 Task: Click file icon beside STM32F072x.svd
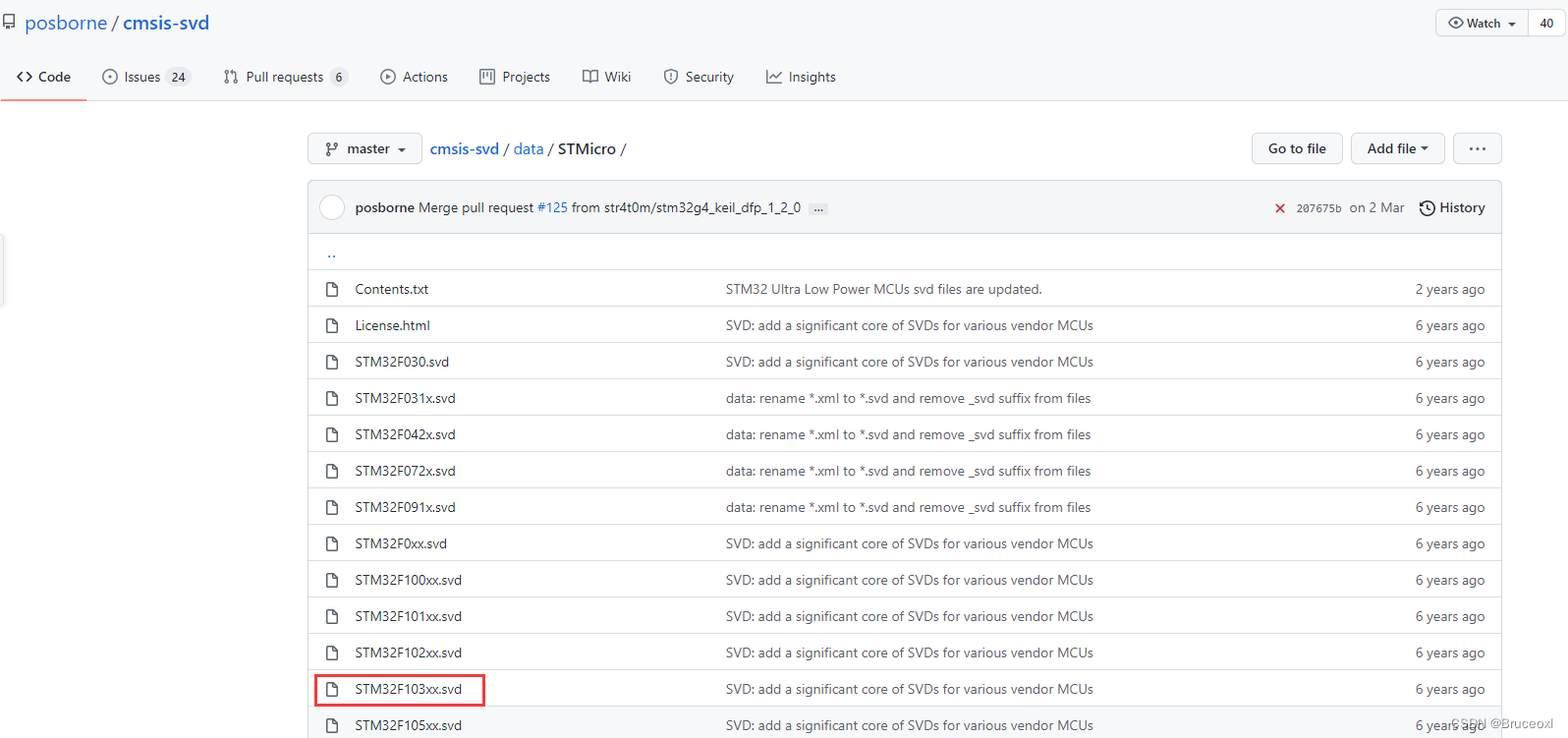pyautogui.click(x=332, y=471)
